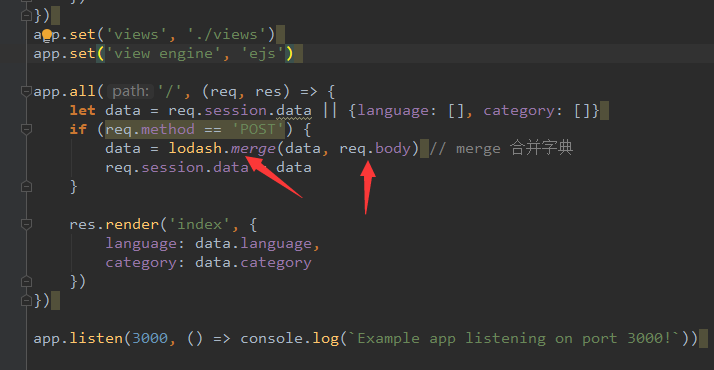
Task: Collapse the app.all code block fold marker
Action: 26,91
